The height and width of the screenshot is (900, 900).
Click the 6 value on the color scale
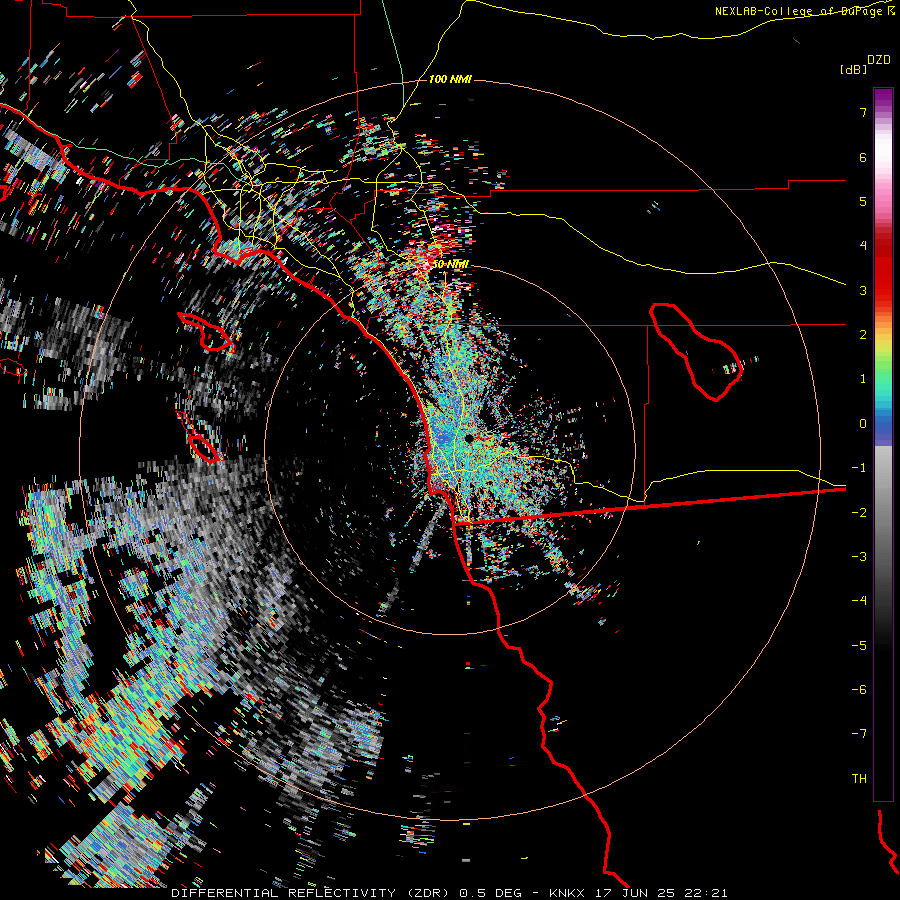863,157
